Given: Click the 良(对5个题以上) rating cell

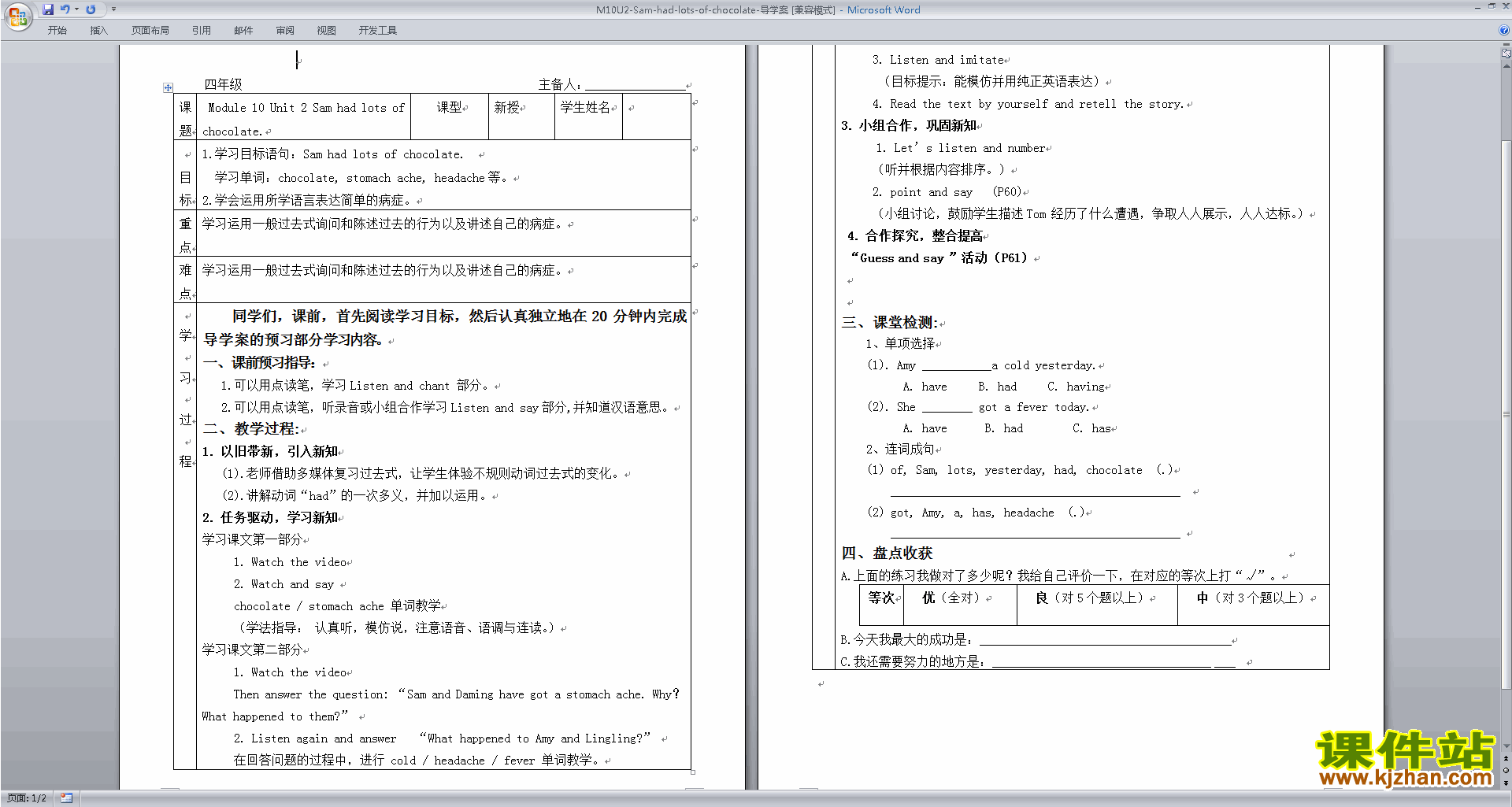Looking at the screenshot, I should click(1097, 605).
